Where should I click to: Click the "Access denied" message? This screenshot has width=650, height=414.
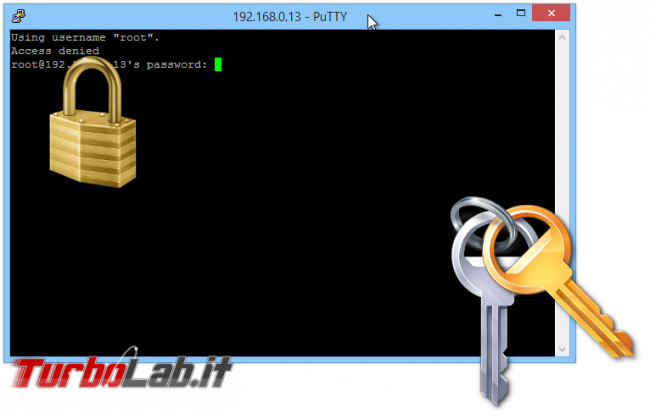tap(55, 51)
